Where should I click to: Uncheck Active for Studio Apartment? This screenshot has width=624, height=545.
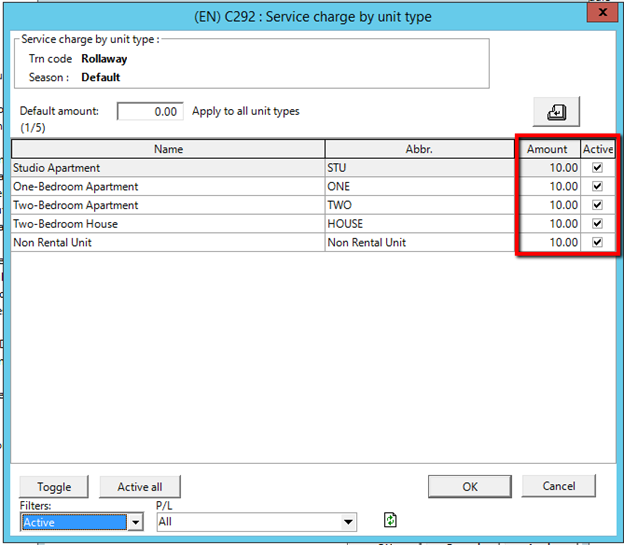coord(598,168)
